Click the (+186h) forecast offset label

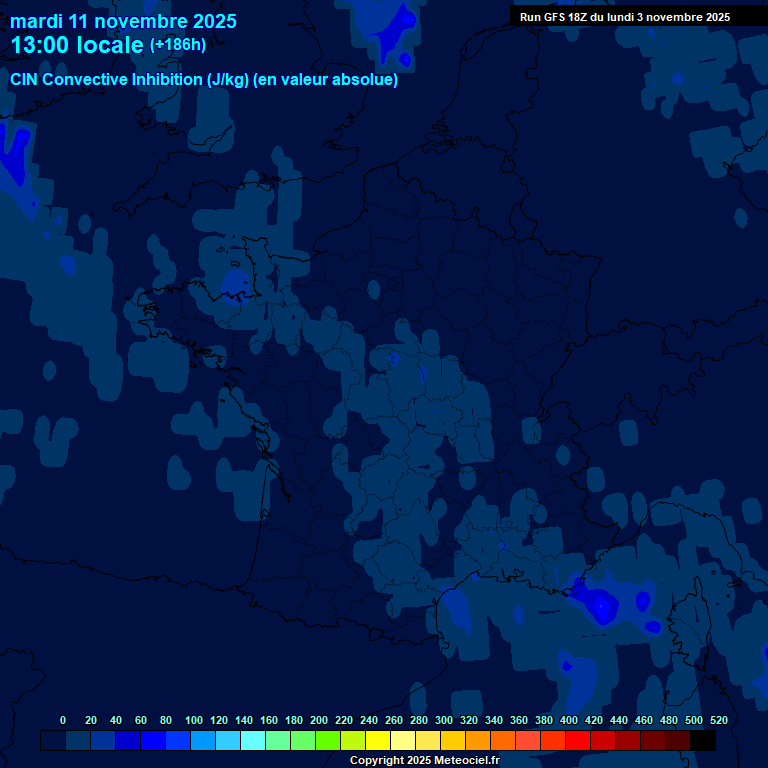point(180,45)
